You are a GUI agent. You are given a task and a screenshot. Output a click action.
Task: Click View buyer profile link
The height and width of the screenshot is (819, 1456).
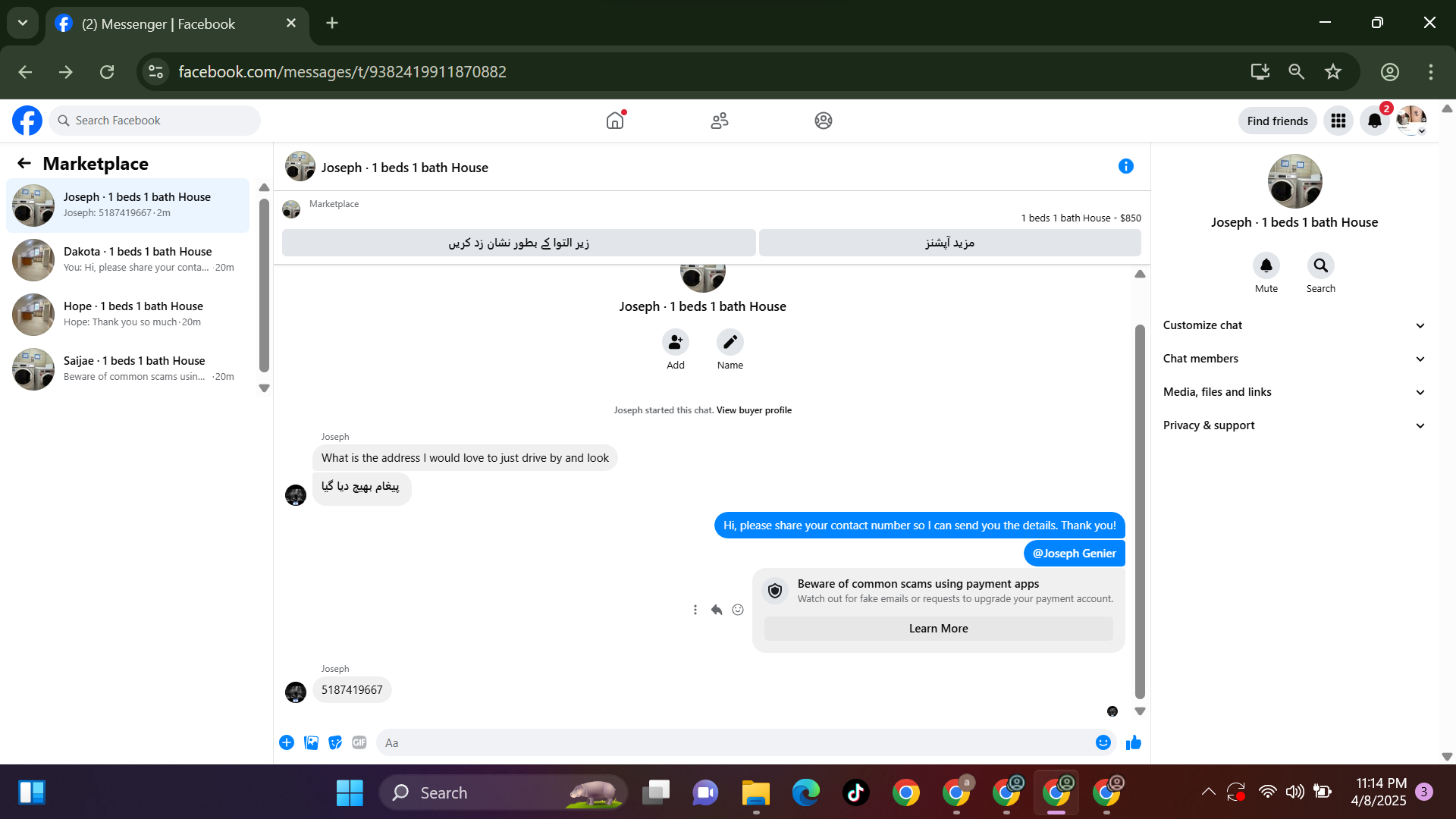(754, 410)
